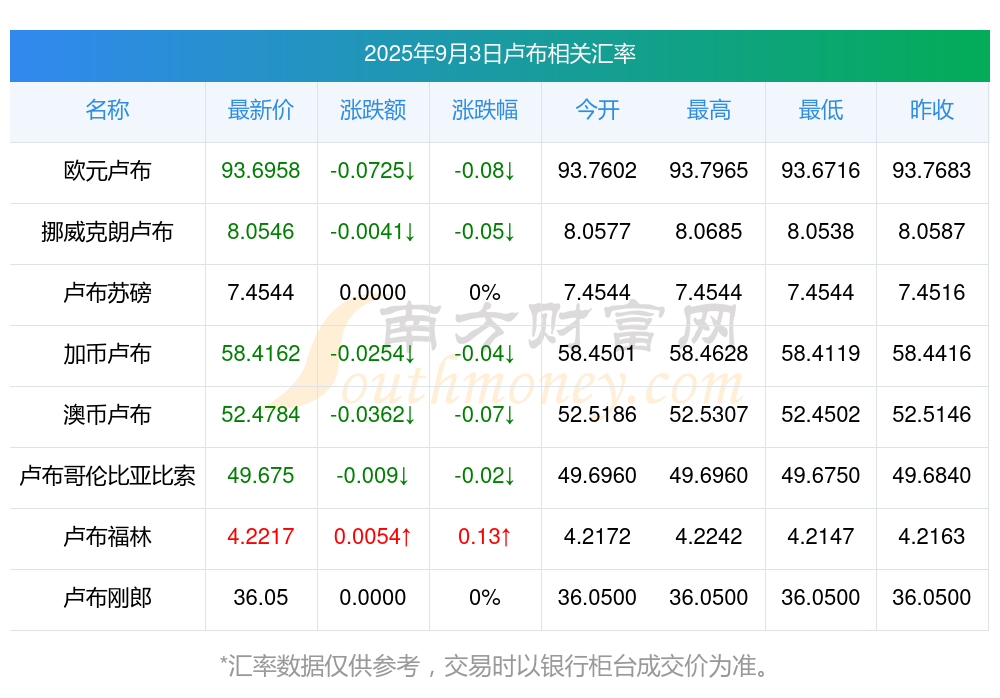This screenshot has height=698, width=1000.
Task: Click highest value '52.5307'
Action: tap(709, 415)
